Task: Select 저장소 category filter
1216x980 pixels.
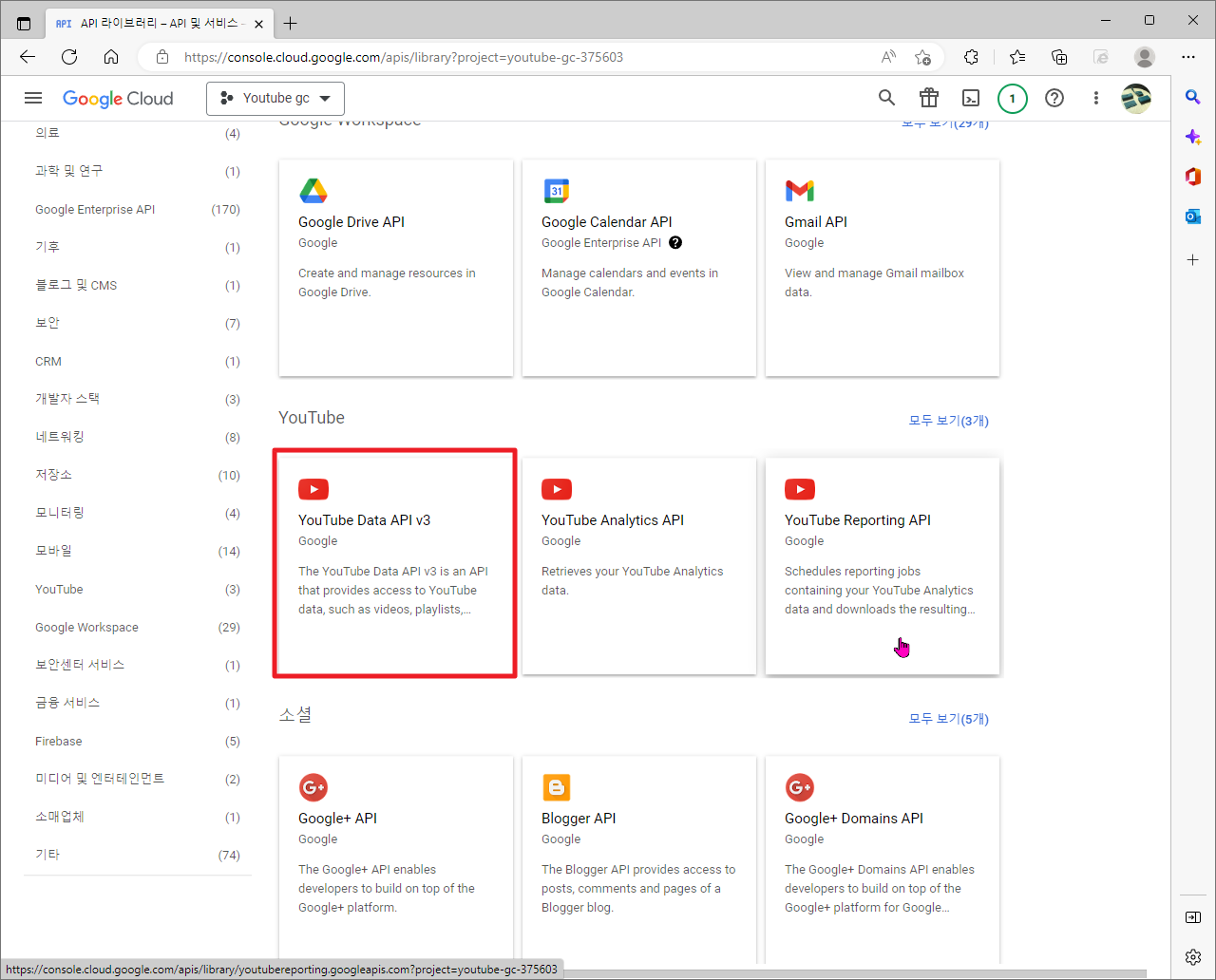Action: (x=138, y=476)
